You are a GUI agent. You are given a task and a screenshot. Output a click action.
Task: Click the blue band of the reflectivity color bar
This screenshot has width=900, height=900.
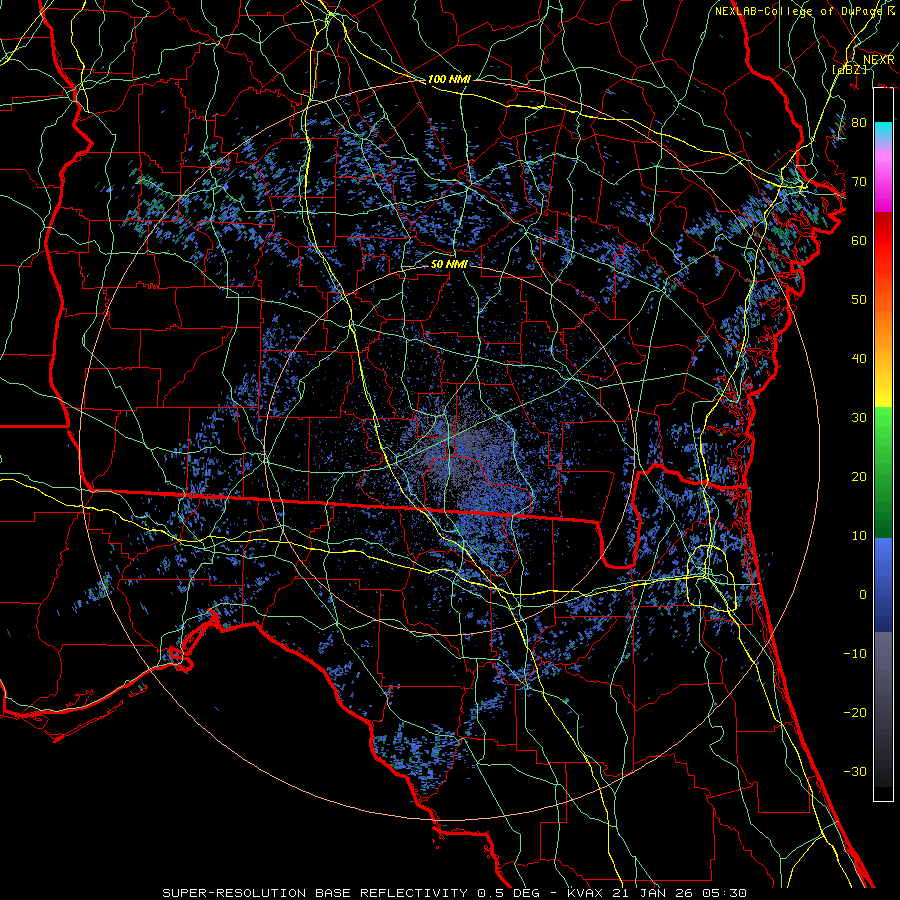click(x=883, y=583)
